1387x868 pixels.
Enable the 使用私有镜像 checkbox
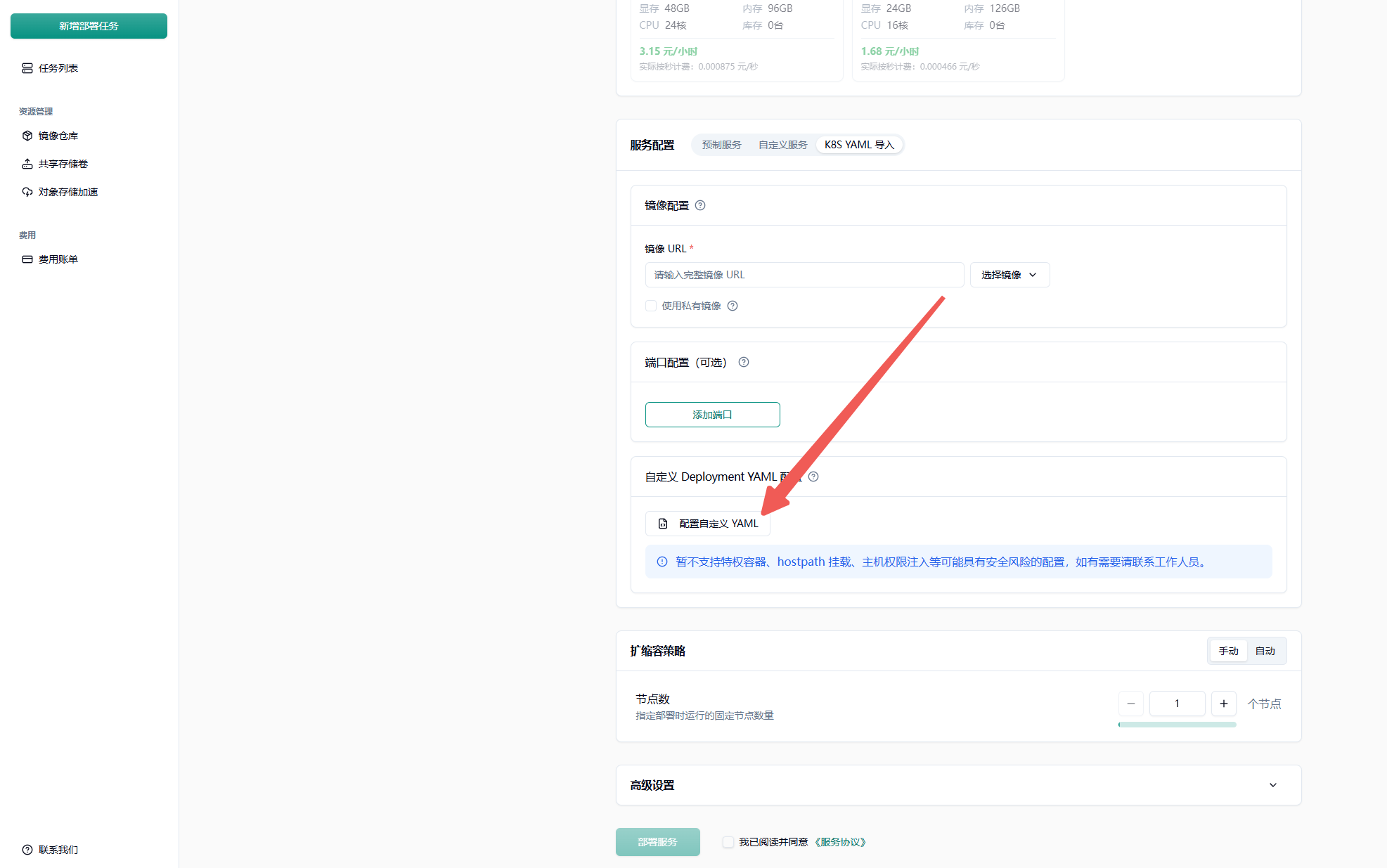pos(651,306)
